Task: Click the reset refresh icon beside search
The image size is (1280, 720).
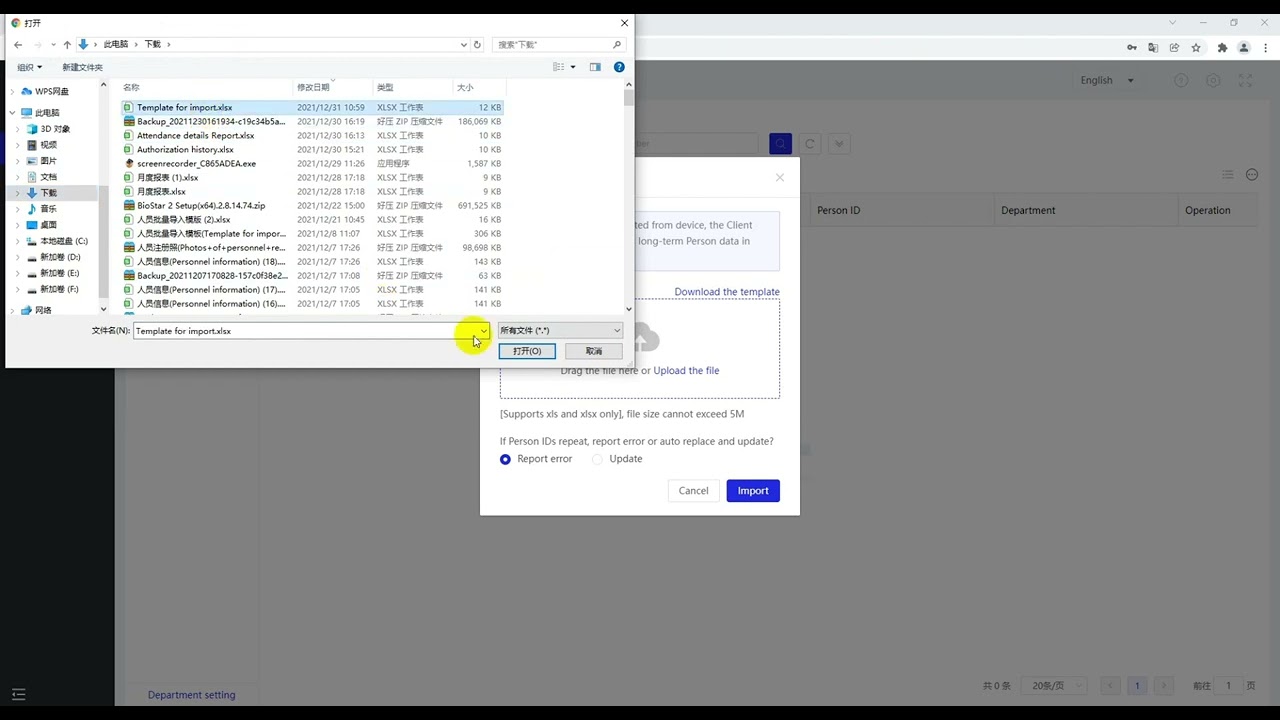Action: pos(810,144)
